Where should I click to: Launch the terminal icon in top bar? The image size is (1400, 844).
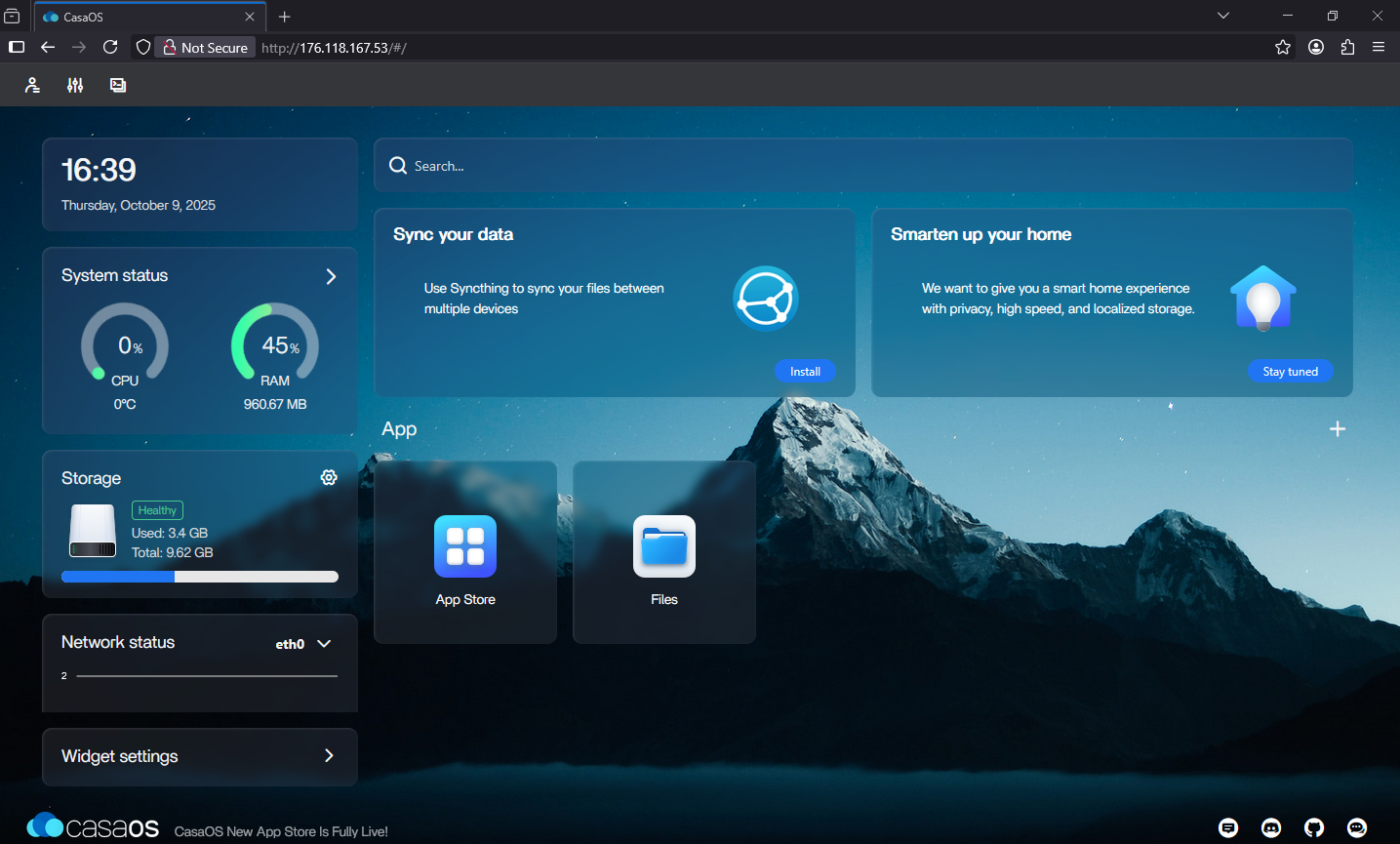tap(118, 86)
